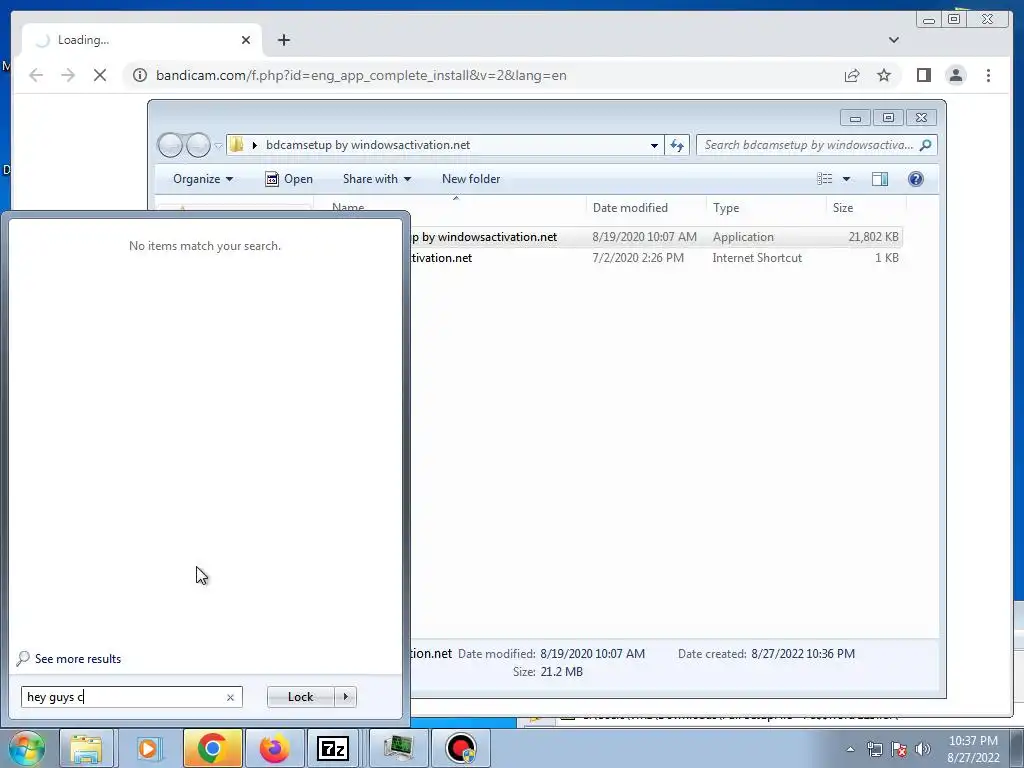Click the folder icon in address bar
The width and height of the screenshot is (1024, 768).
pos(236,145)
